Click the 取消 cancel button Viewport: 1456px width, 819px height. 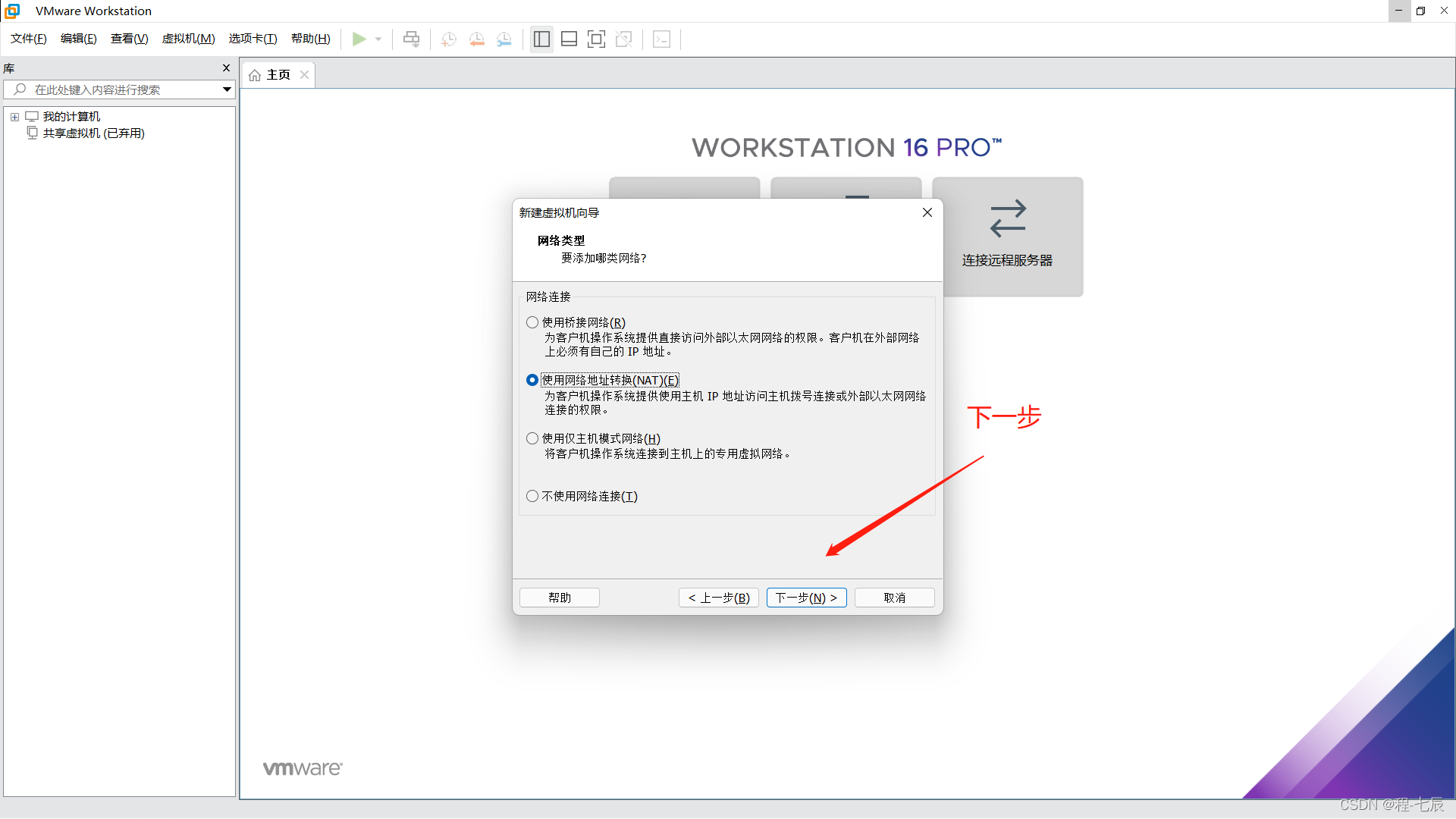[x=895, y=598]
